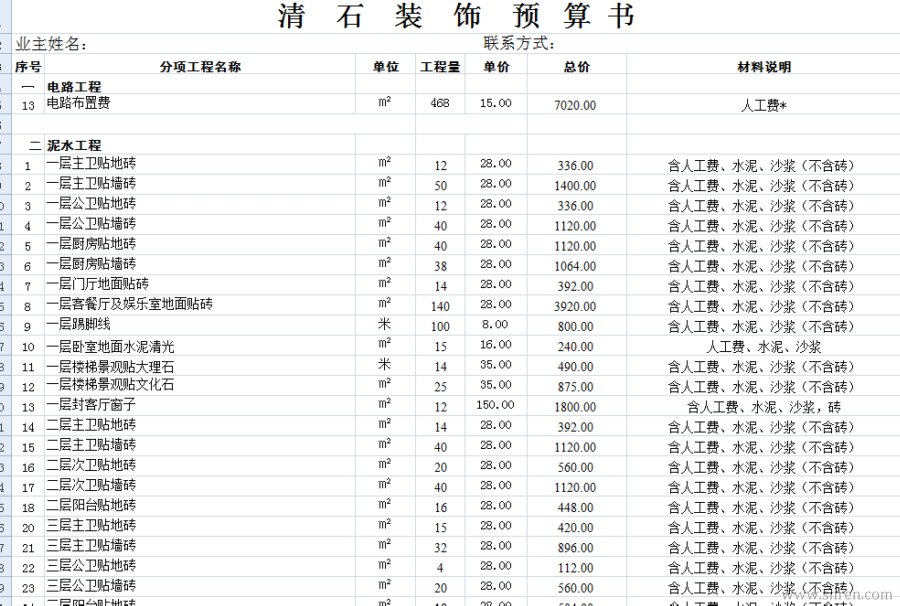Select the 一层公卫贴墙砖 cell
This screenshot has height=606, width=900.
point(200,224)
